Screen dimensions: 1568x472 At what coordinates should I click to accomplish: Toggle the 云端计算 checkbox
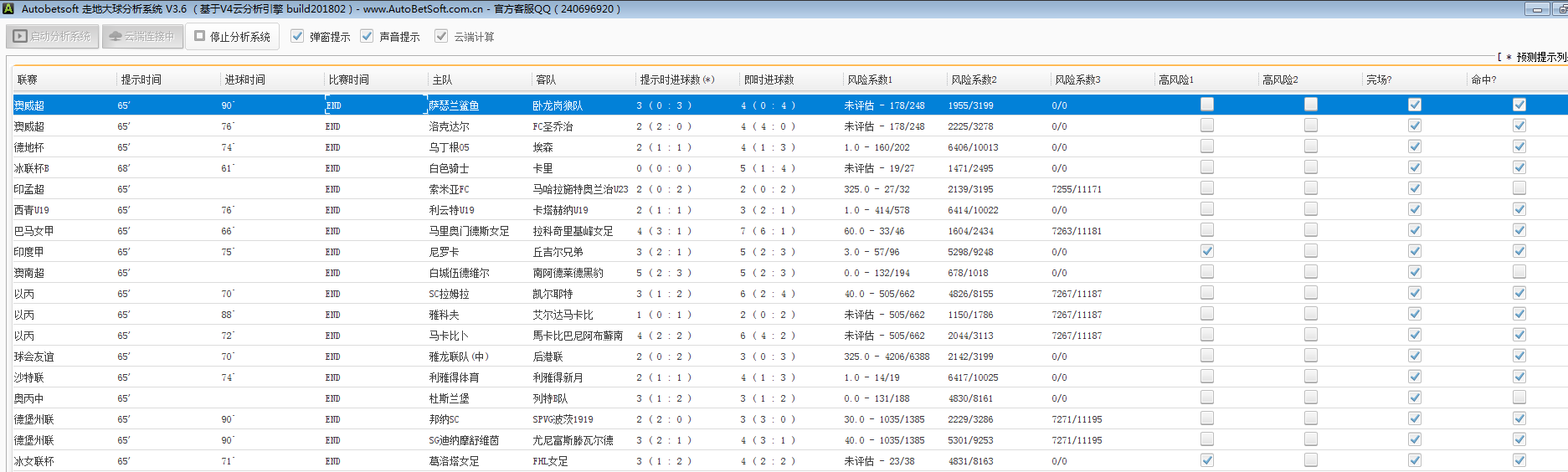(441, 36)
